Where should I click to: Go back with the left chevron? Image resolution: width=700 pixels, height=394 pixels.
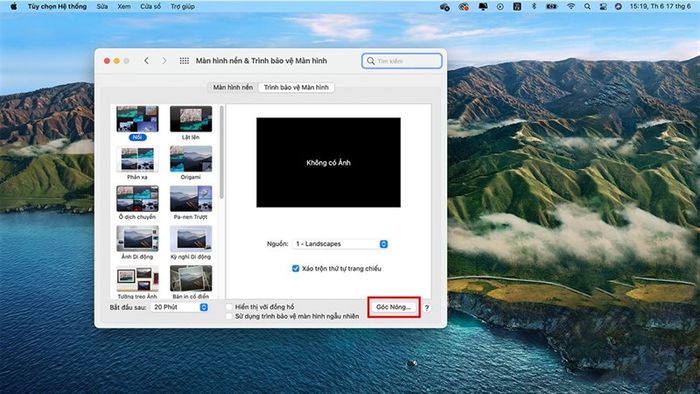[146, 61]
